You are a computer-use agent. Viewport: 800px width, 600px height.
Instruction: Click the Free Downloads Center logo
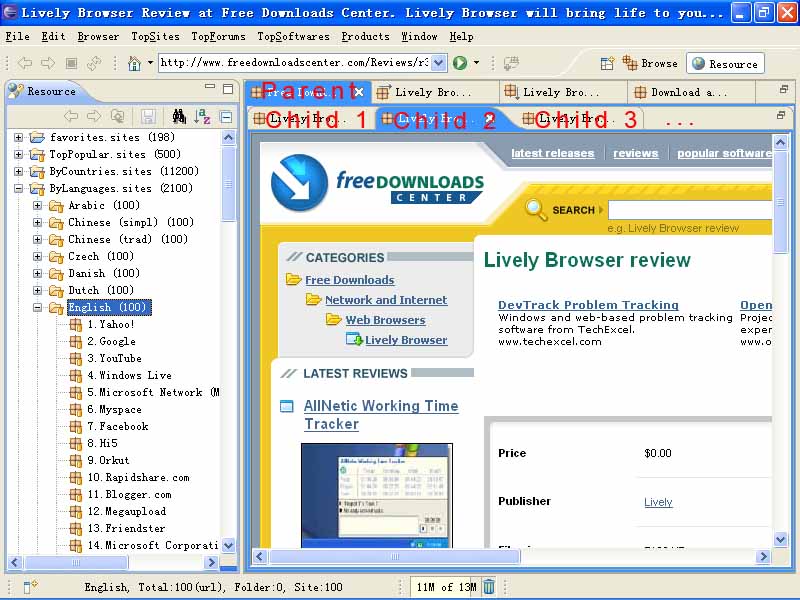click(378, 184)
